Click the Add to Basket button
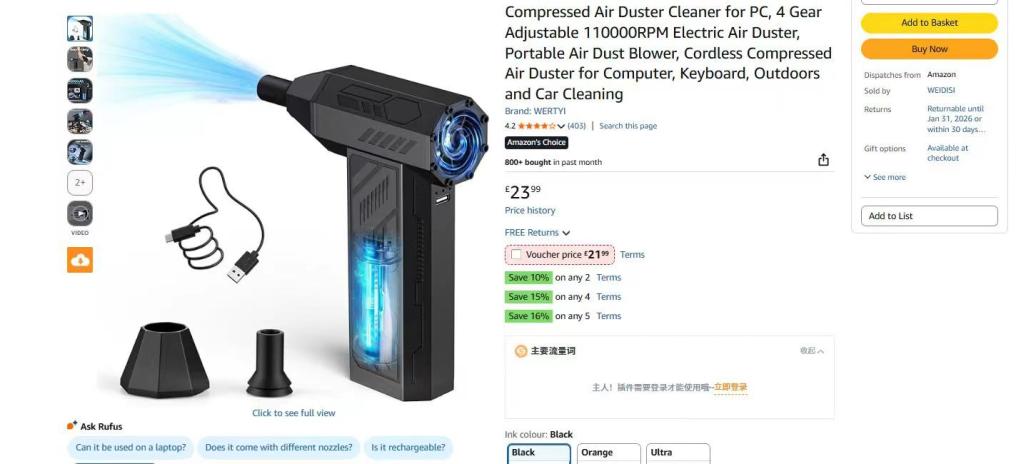 pyautogui.click(x=929, y=22)
